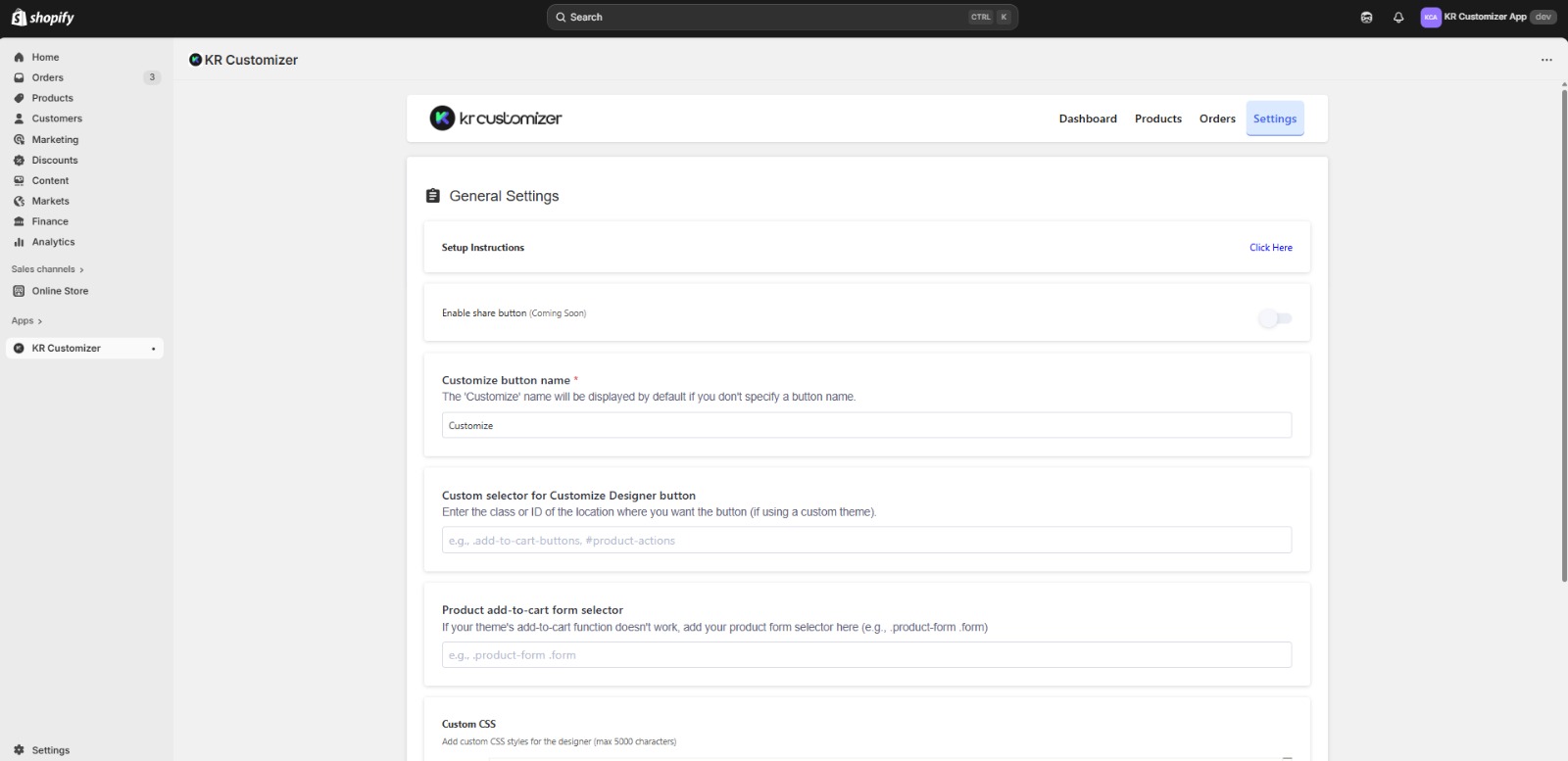Open Customers in the sidebar menu
This screenshot has height=761, width=1568.
click(57, 119)
